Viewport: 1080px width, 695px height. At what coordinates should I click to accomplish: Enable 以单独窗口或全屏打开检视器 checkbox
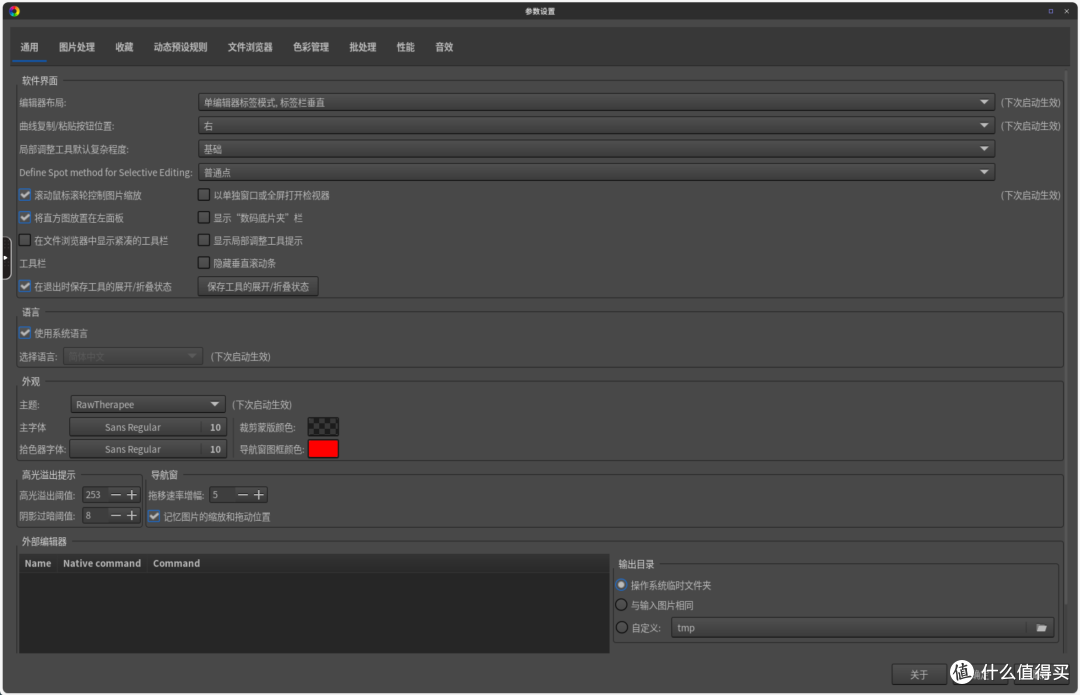204,195
